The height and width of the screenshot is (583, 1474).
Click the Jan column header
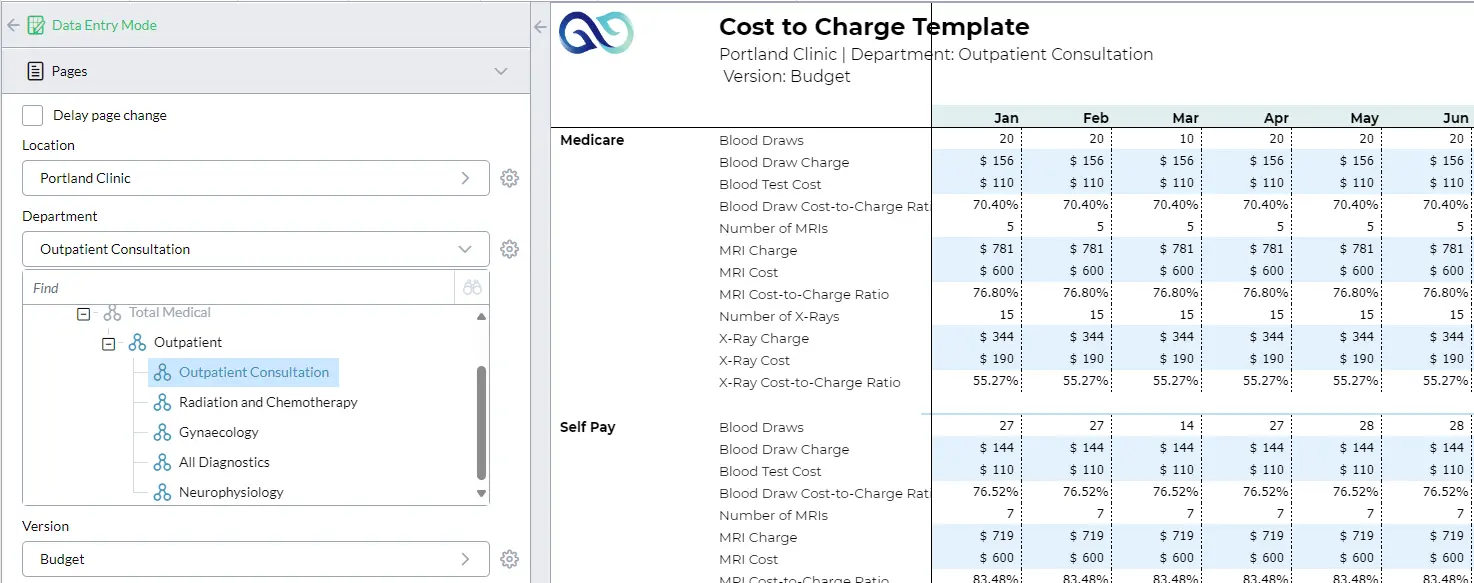click(1006, 118)
